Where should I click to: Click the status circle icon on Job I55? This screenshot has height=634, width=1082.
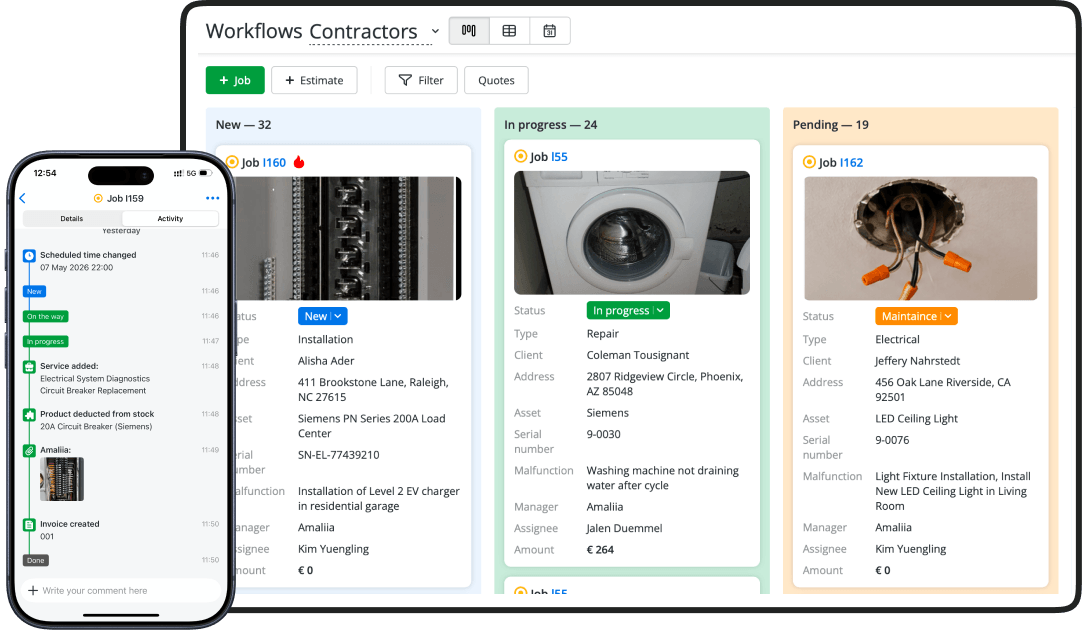coord(521,157)
